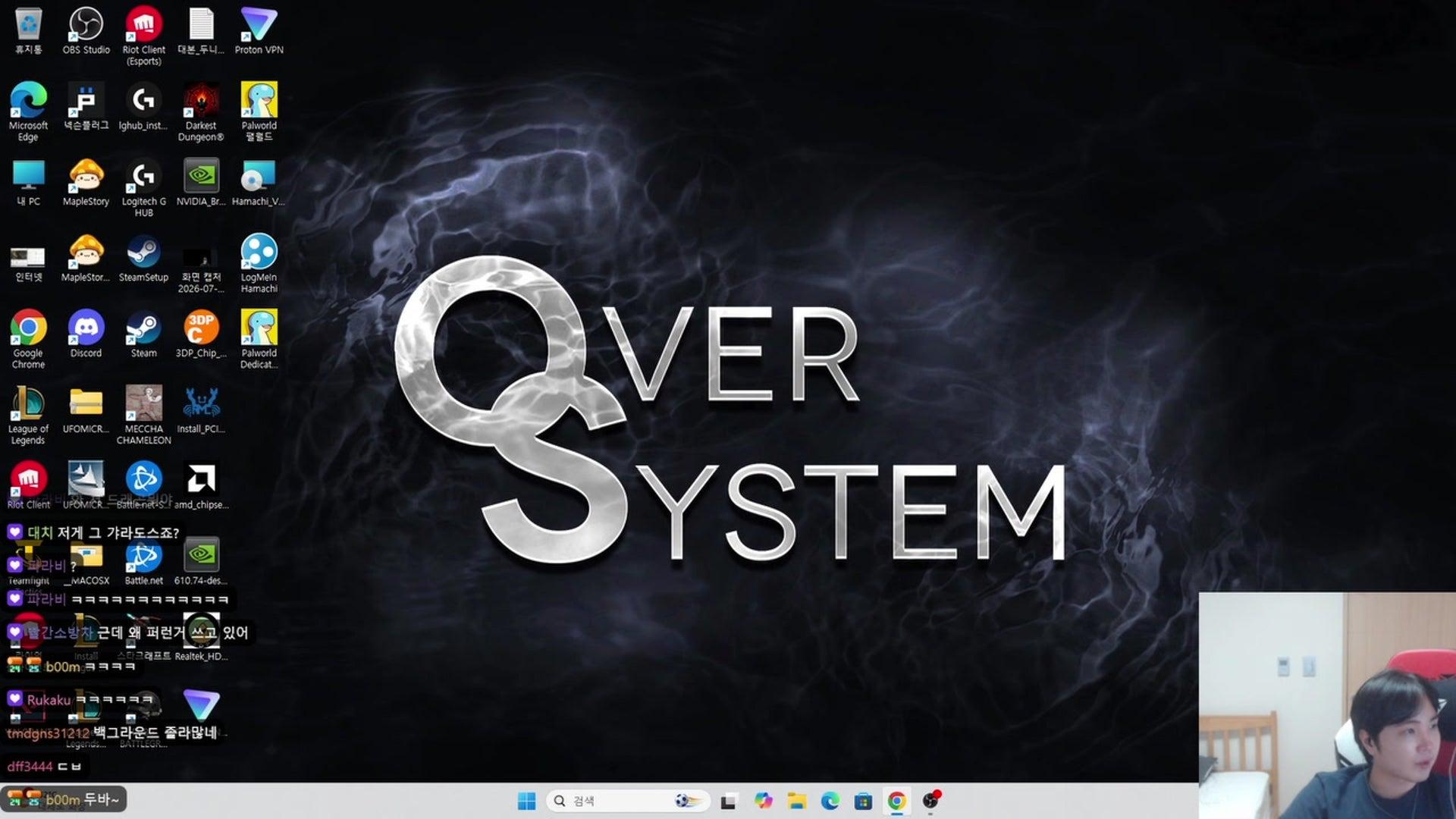The height and width of the screenshot is (819, 1456).
Task: Open the OBS Studio desktop shortcut
Action: pyautogui.click(x=86, y=32)
